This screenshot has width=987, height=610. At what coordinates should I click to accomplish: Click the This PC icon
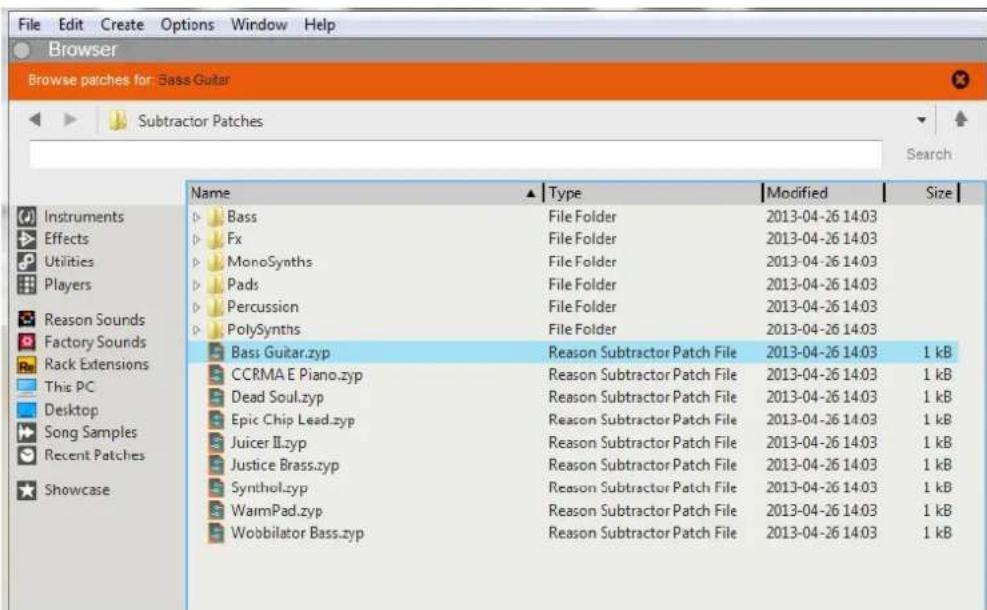(x=26, y=387)
